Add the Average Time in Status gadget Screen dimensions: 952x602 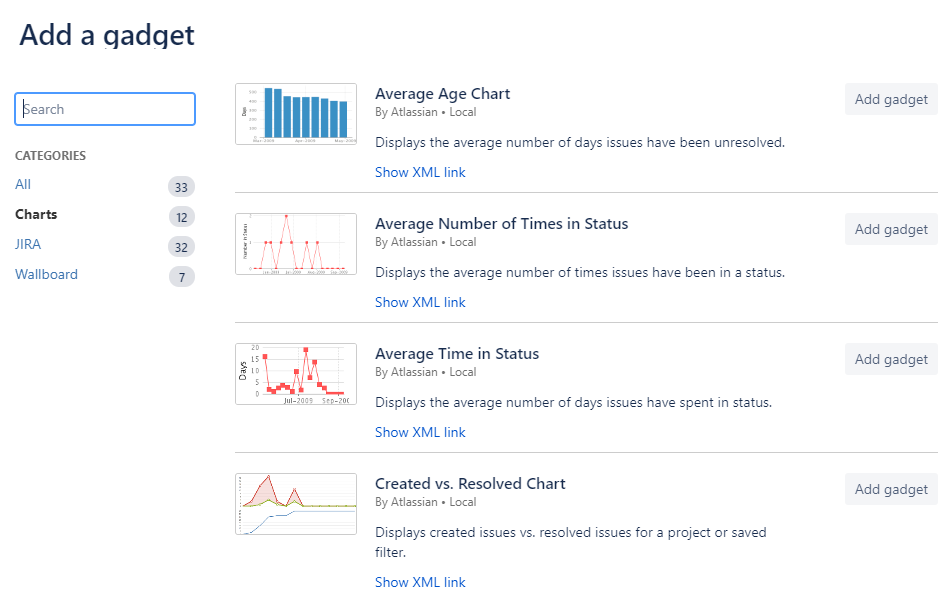pyautogui.click(x=891, y=359)
